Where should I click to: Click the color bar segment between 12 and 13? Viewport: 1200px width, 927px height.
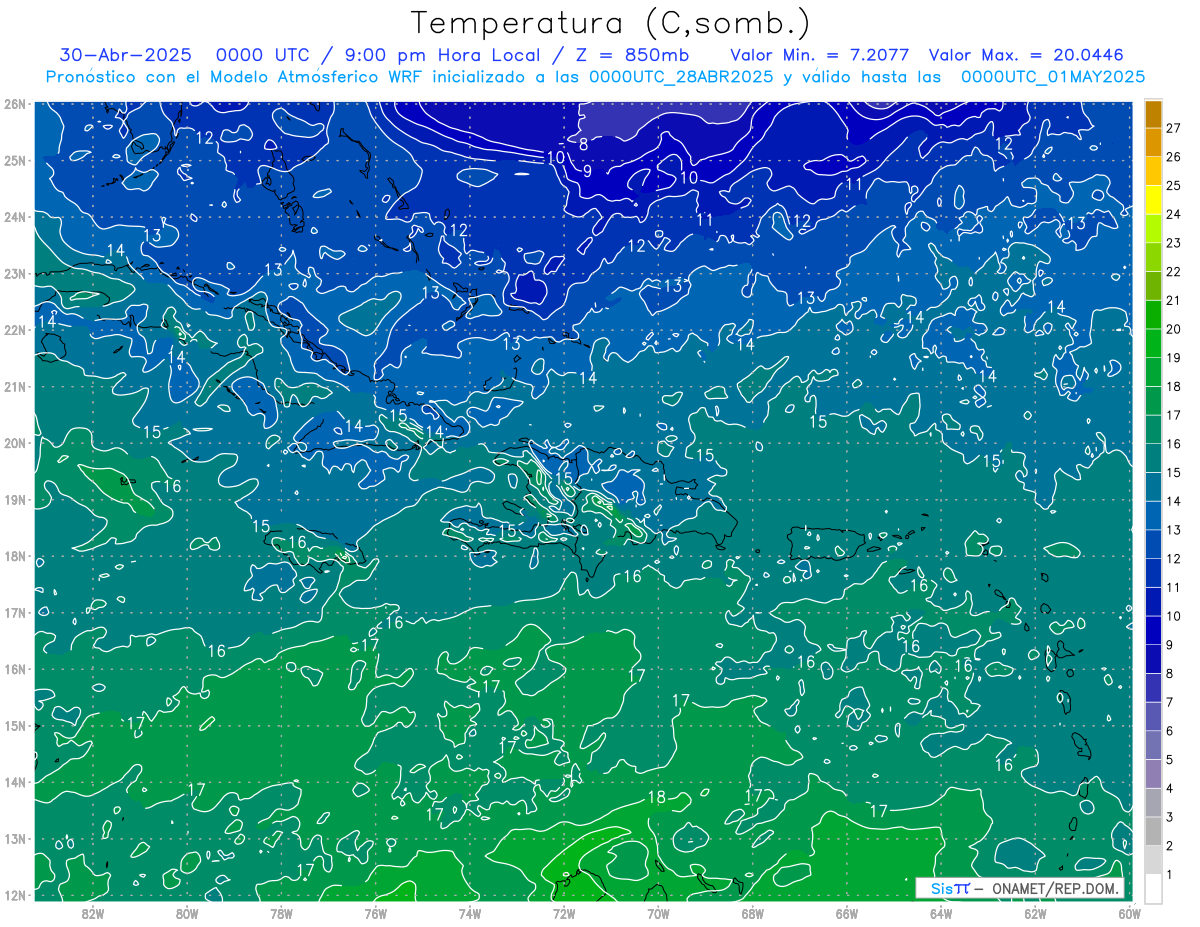(x=1153, y=544)
